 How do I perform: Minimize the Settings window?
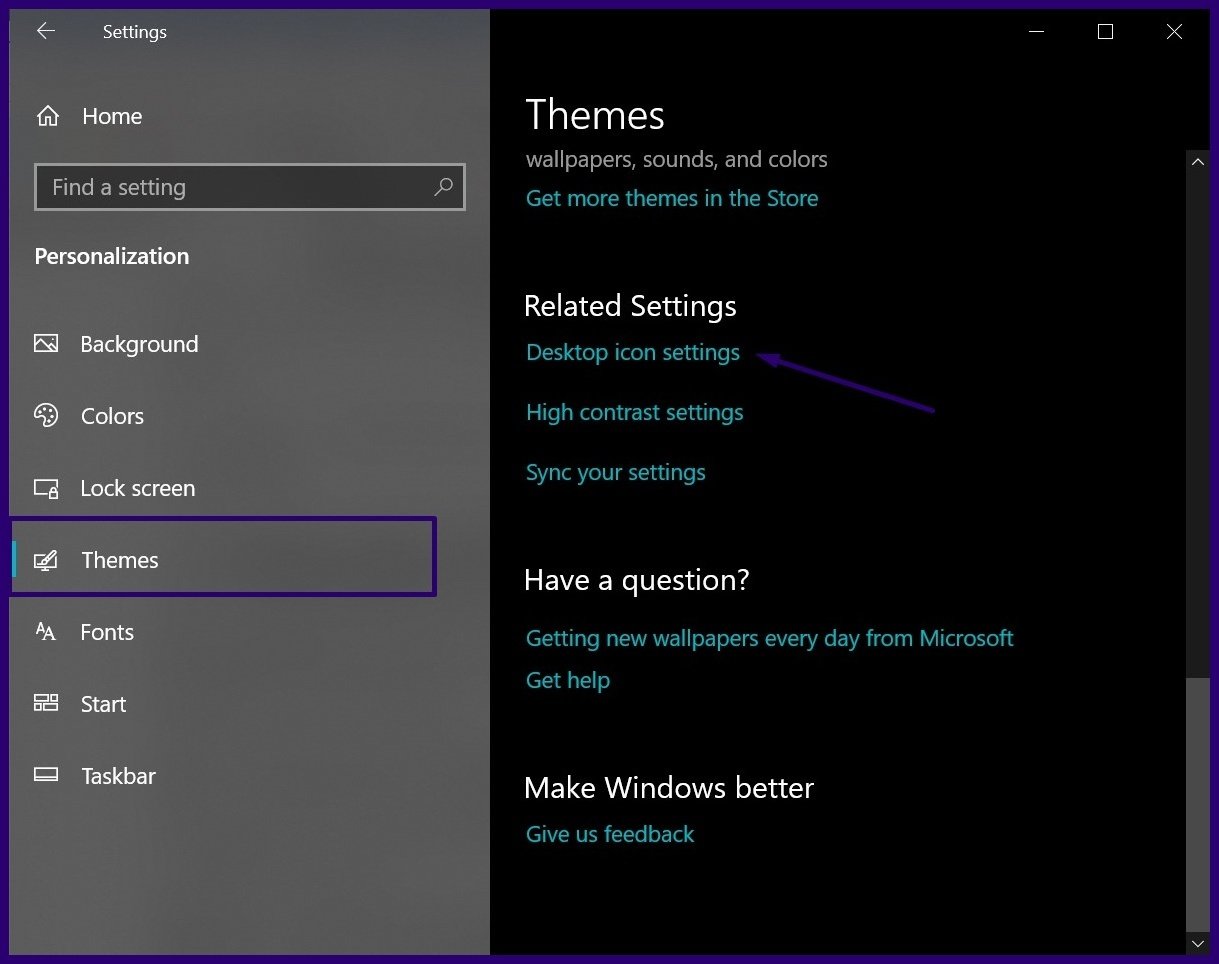click(1036, 32)
